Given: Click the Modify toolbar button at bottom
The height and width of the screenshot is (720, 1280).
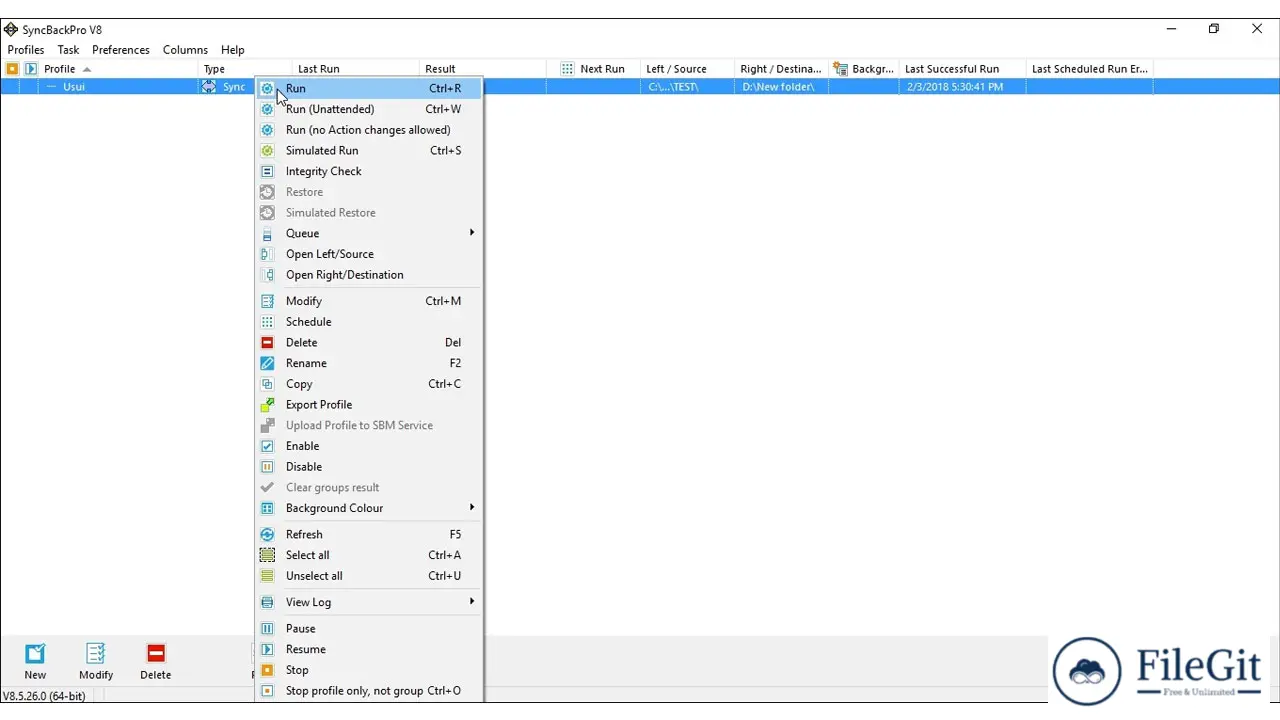Looking at the screenshot, I should click(x=96, y=661).
